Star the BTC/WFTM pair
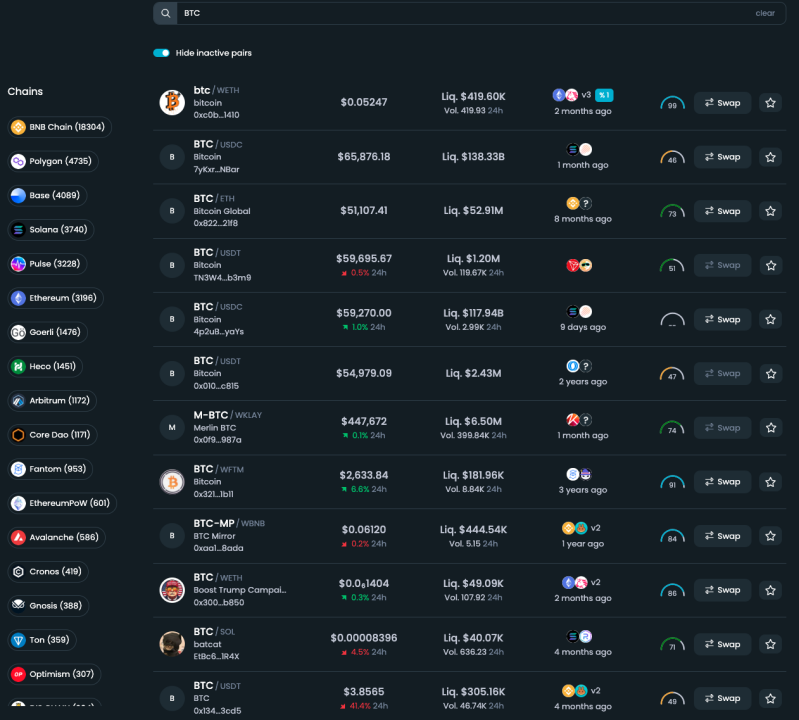This screenshot has height=720, width=799. pyautogui.click(x=770, y=482)
